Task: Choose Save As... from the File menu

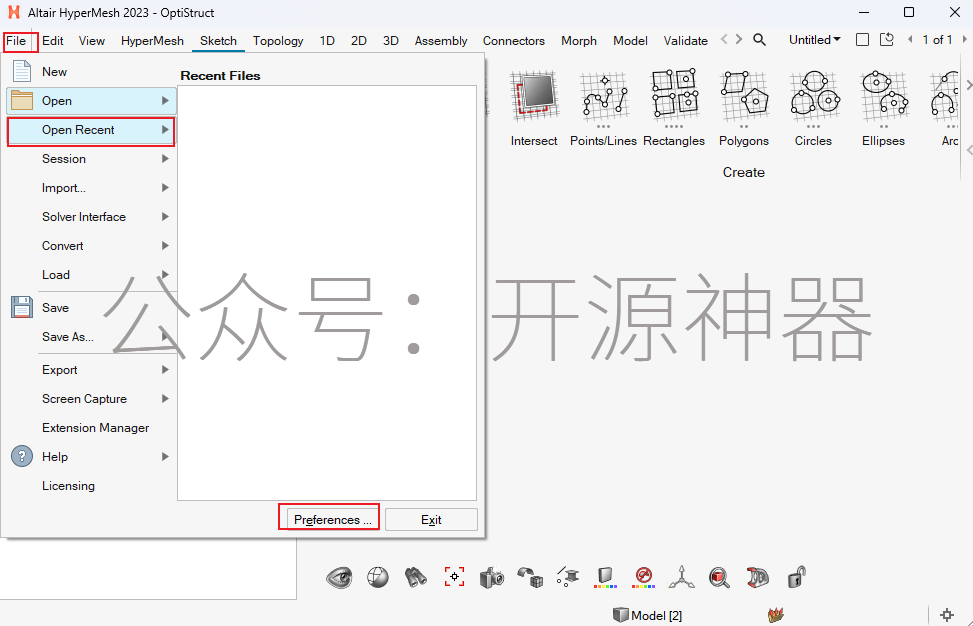Action: 91,337
